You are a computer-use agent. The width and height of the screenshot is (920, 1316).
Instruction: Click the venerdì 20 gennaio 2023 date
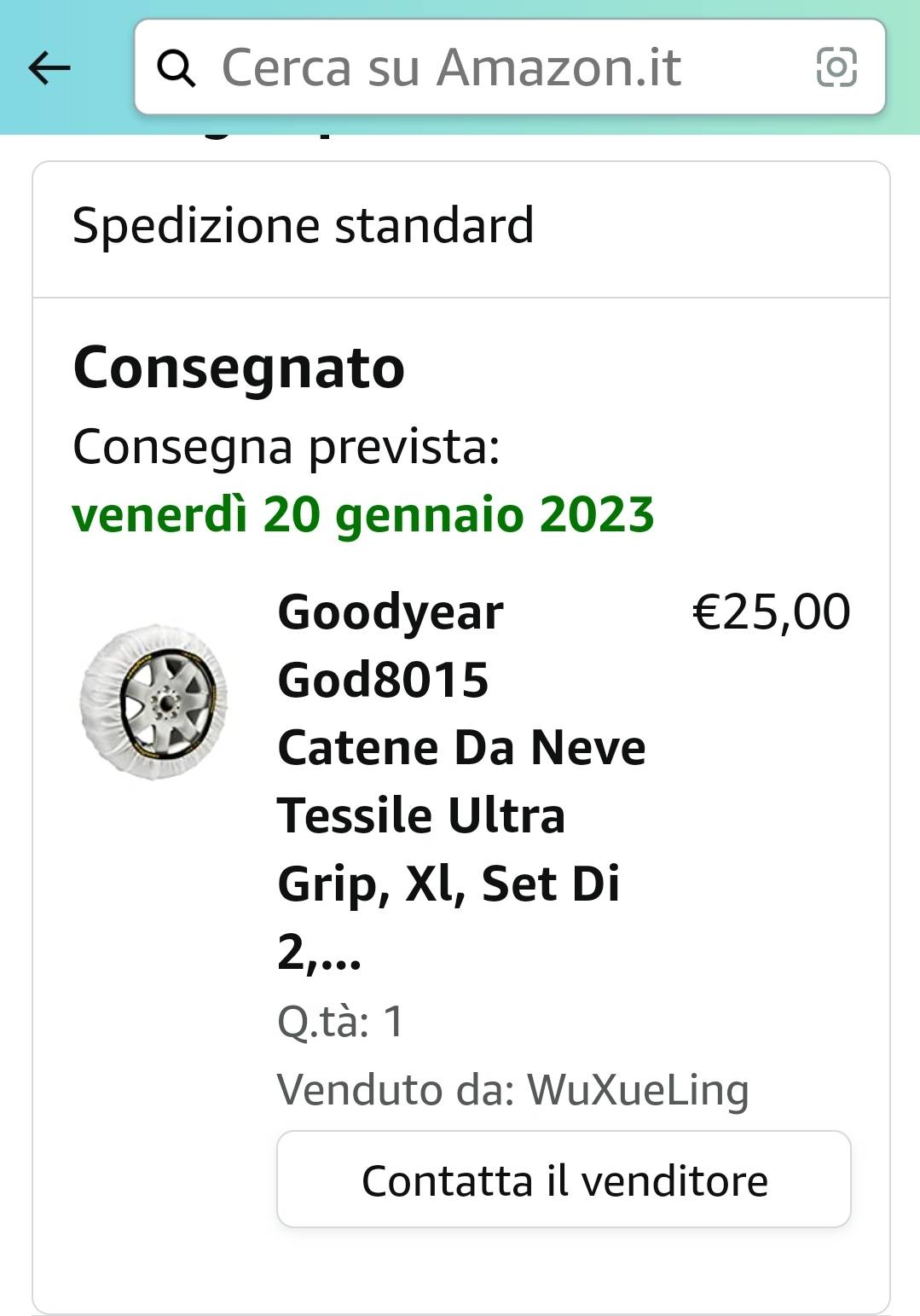click(363, 514)
